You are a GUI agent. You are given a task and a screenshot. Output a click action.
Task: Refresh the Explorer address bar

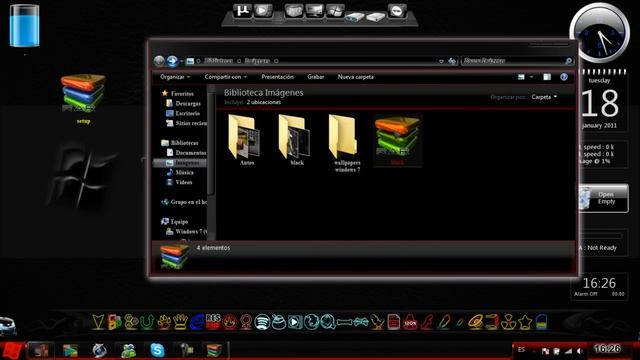(x=452, y=61)
